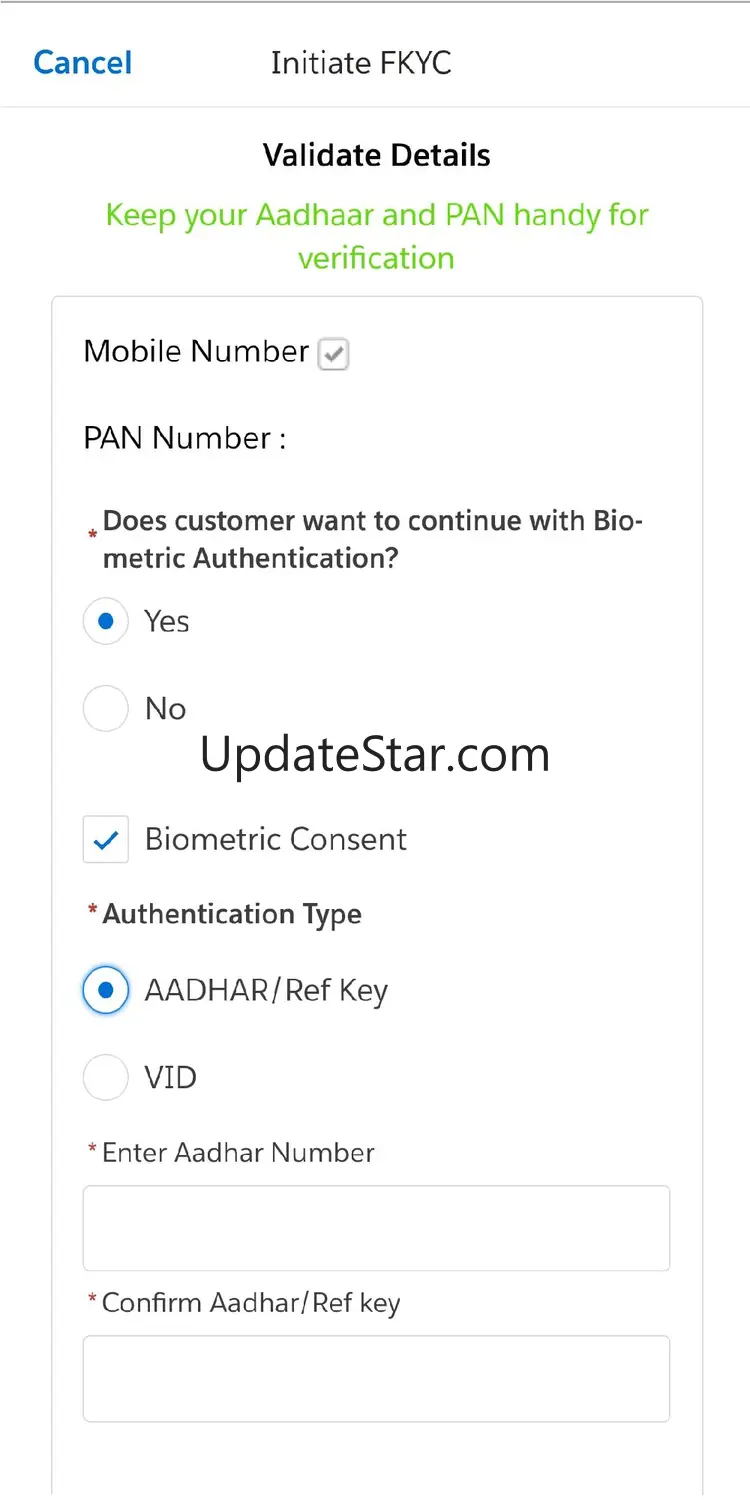750x1500 pixels.
Task: Focus the Confirm Aadhar/Ref key input field
Action: tap(376, 1378)
